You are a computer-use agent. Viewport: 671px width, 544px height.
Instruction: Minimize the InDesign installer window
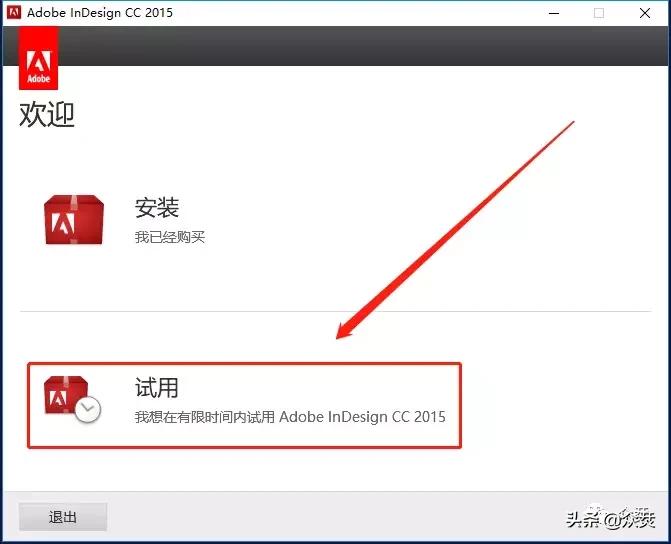pos(554,13)
